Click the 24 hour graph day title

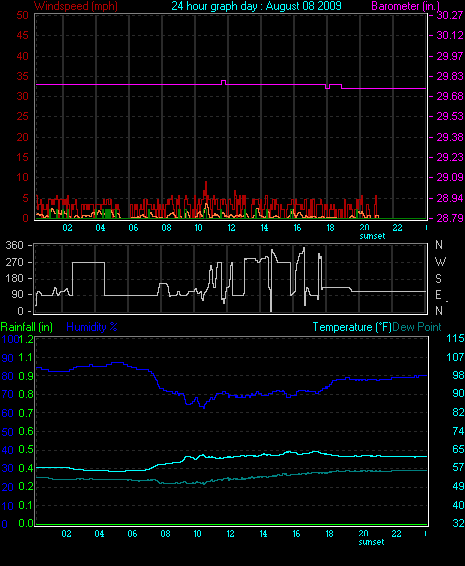[x=256, y=6]
